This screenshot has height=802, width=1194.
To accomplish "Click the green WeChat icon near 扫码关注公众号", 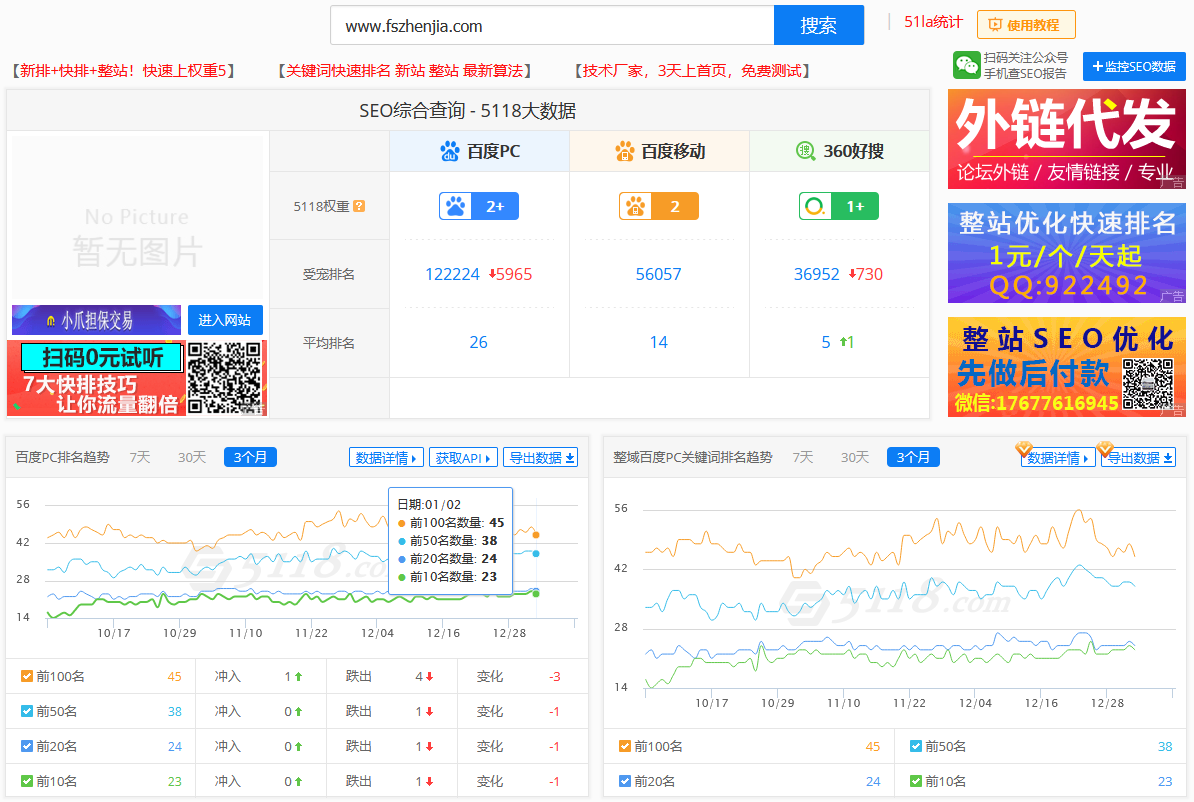I will click(x=966, y=66).
